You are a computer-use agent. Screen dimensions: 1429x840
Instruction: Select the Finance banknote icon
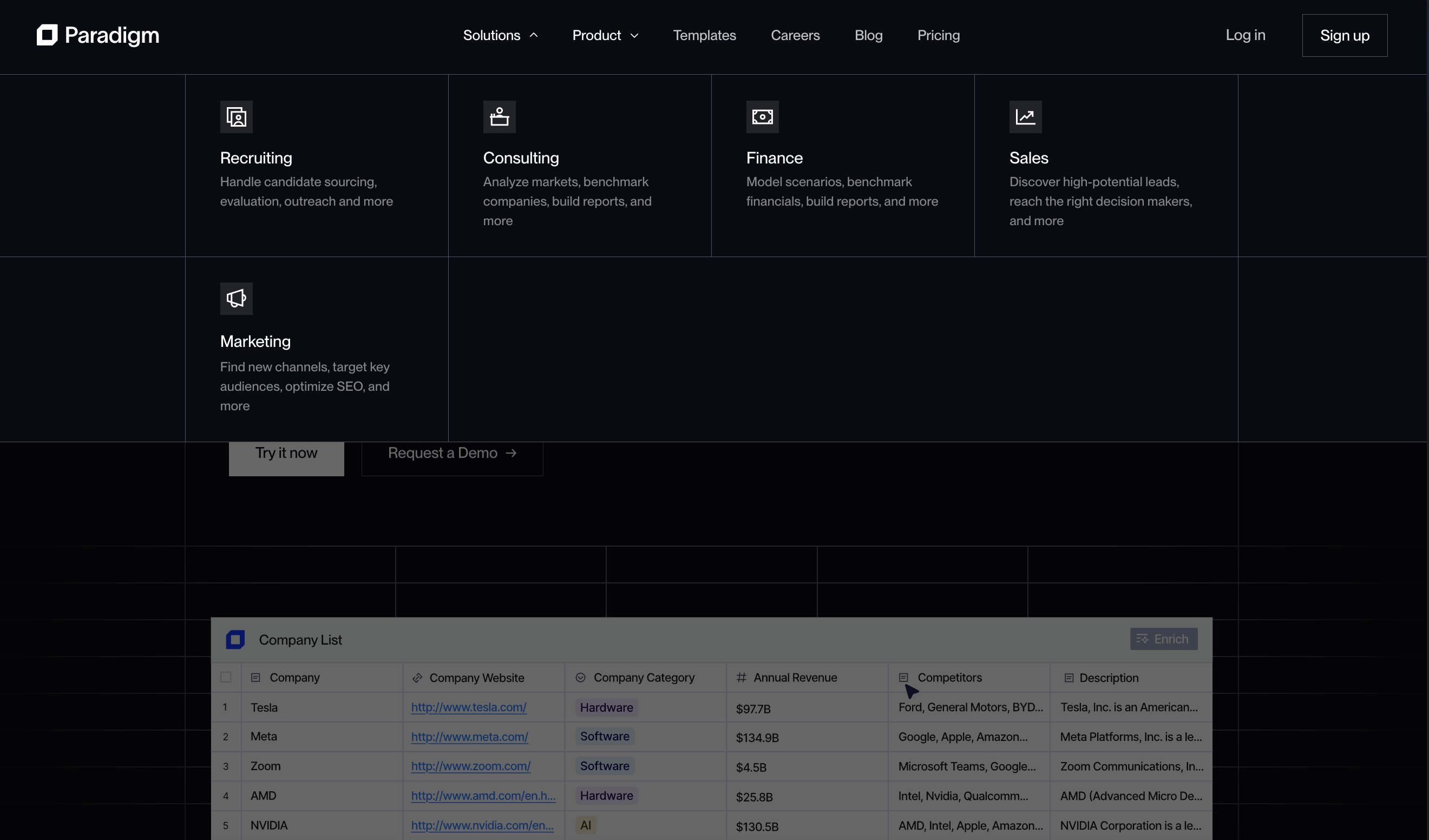[763, 117]
